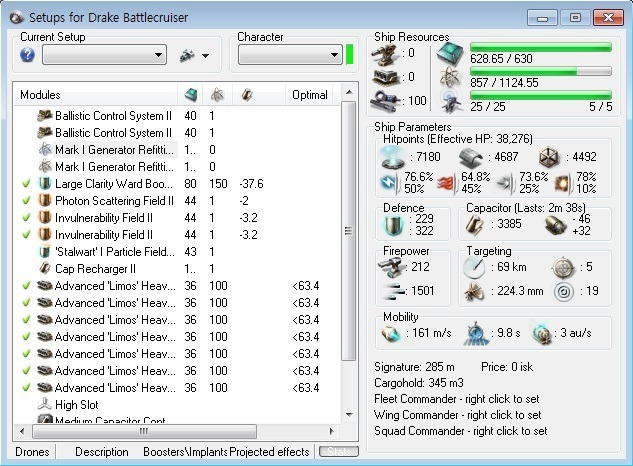Toggle checkmark on last Advanced 'Limos' Heavy launcher
Image resolution: width=633 pixels, height=466 pixels.
pyautogui.click(x=26, y=387)
